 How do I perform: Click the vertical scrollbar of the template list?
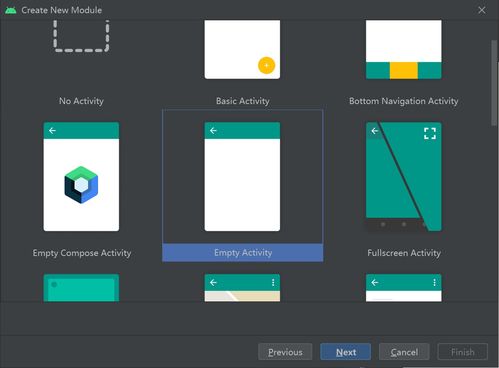click(494, 83)
